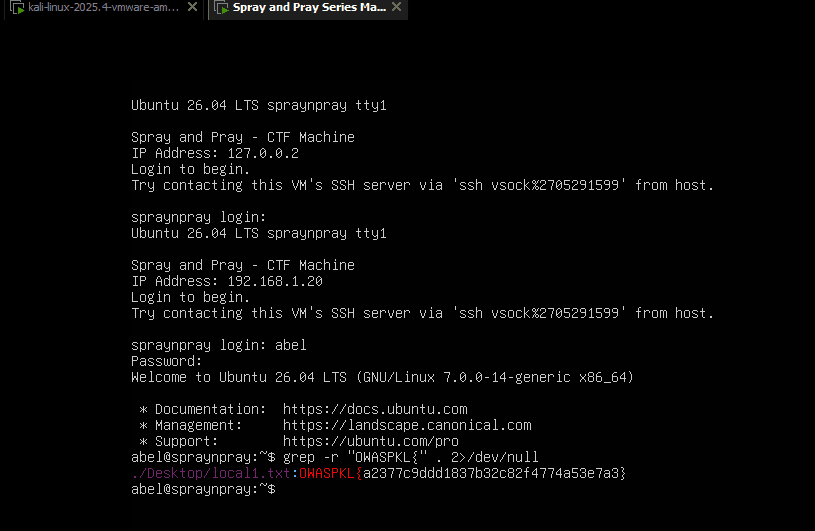Close the kali-linux-2025.4-vmware tab
This screenshot has height=531, width=815.
click(192, 7)
